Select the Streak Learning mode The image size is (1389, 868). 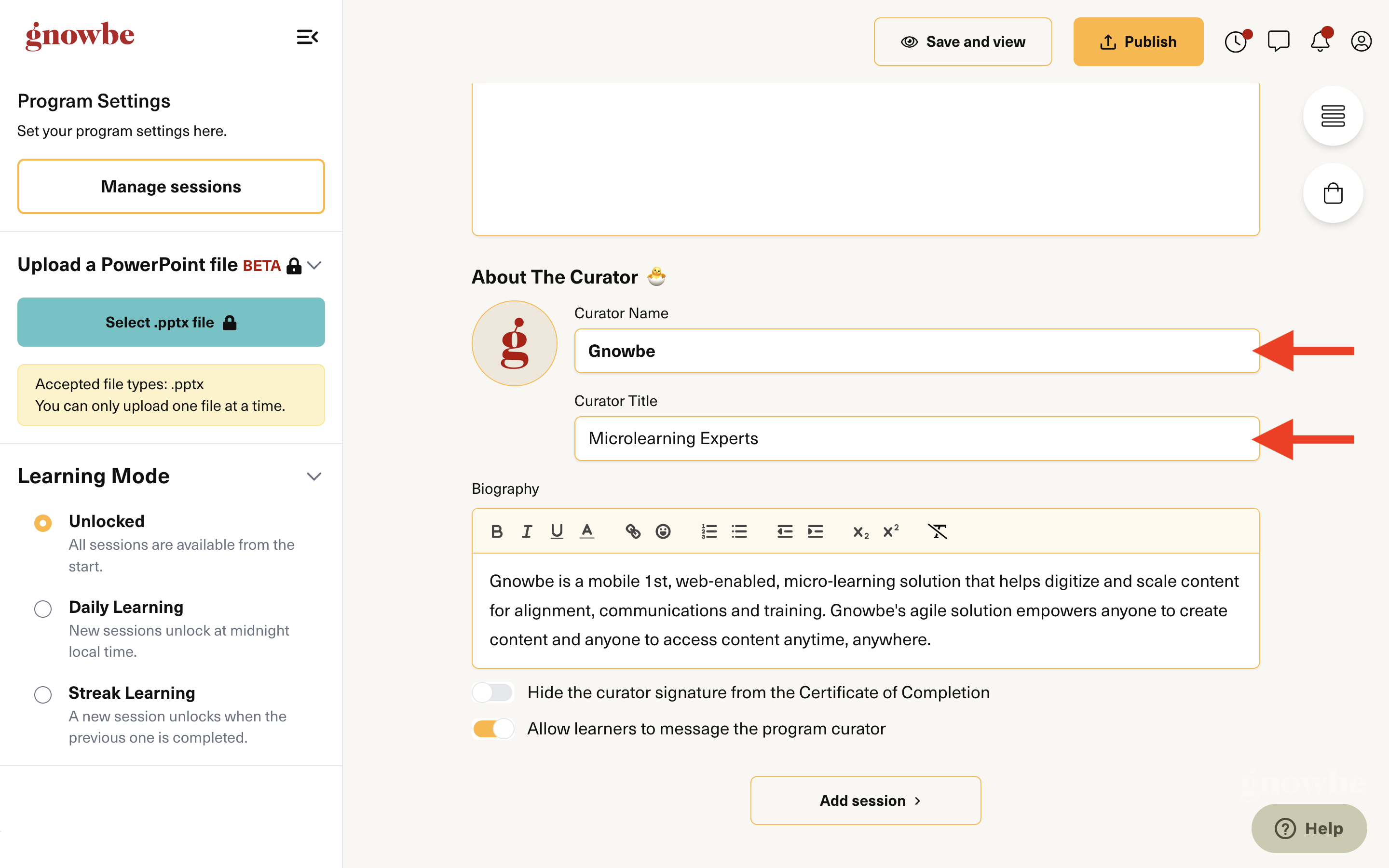(x=43, y=694)
